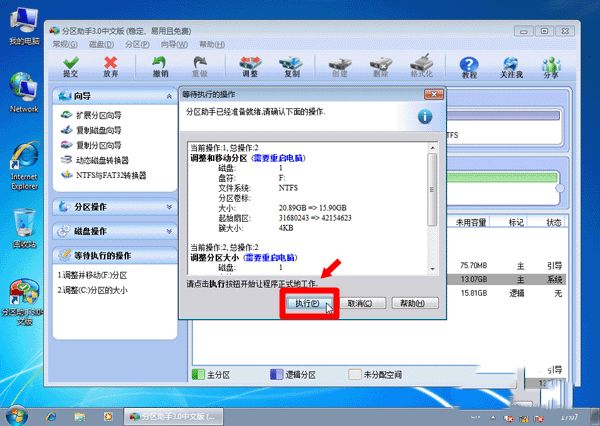The image size is (600, 426).
Task: Click the blue info icon in the dialog
Action: (425, 116)
